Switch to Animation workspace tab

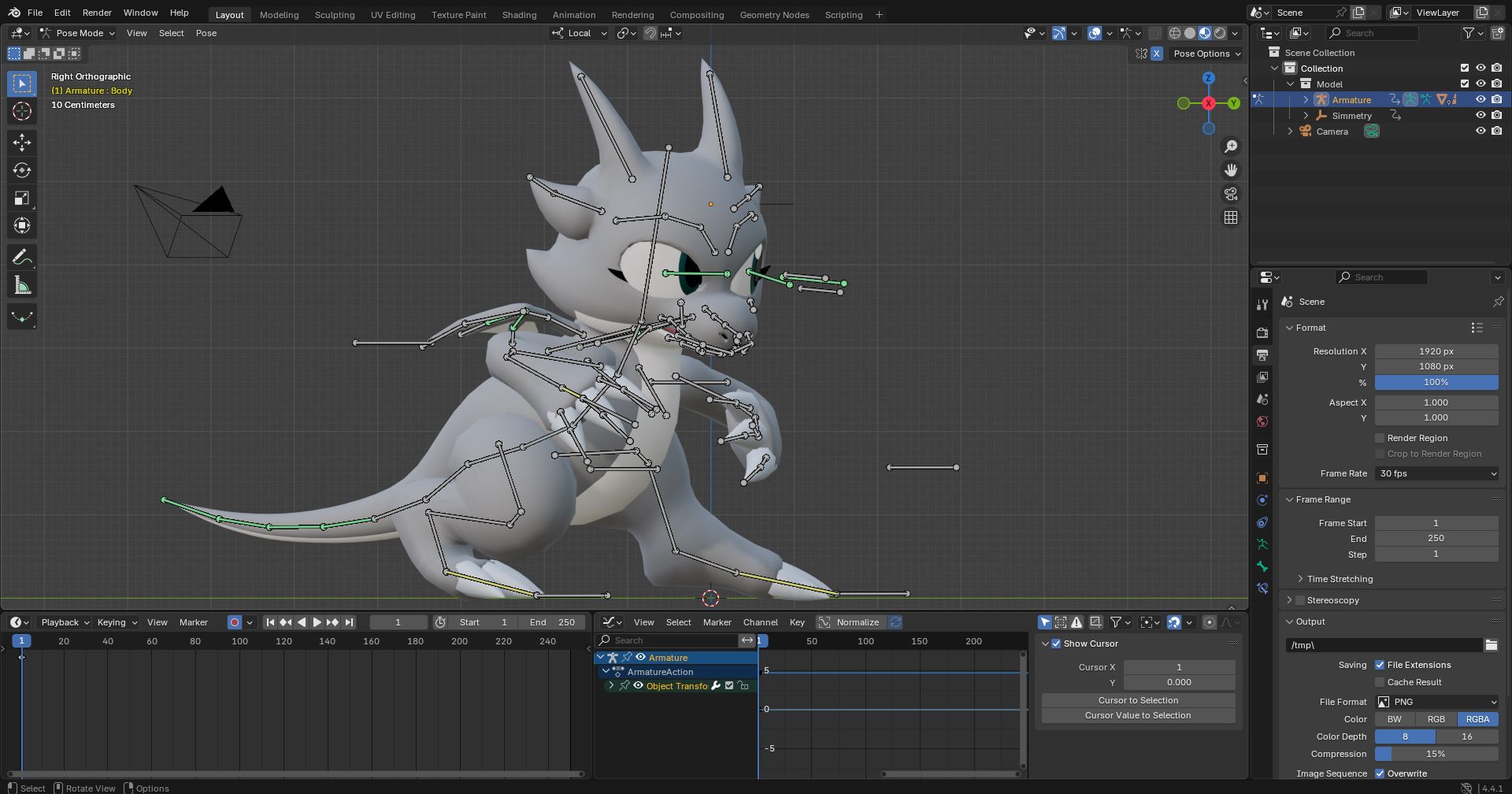point(573,14)
